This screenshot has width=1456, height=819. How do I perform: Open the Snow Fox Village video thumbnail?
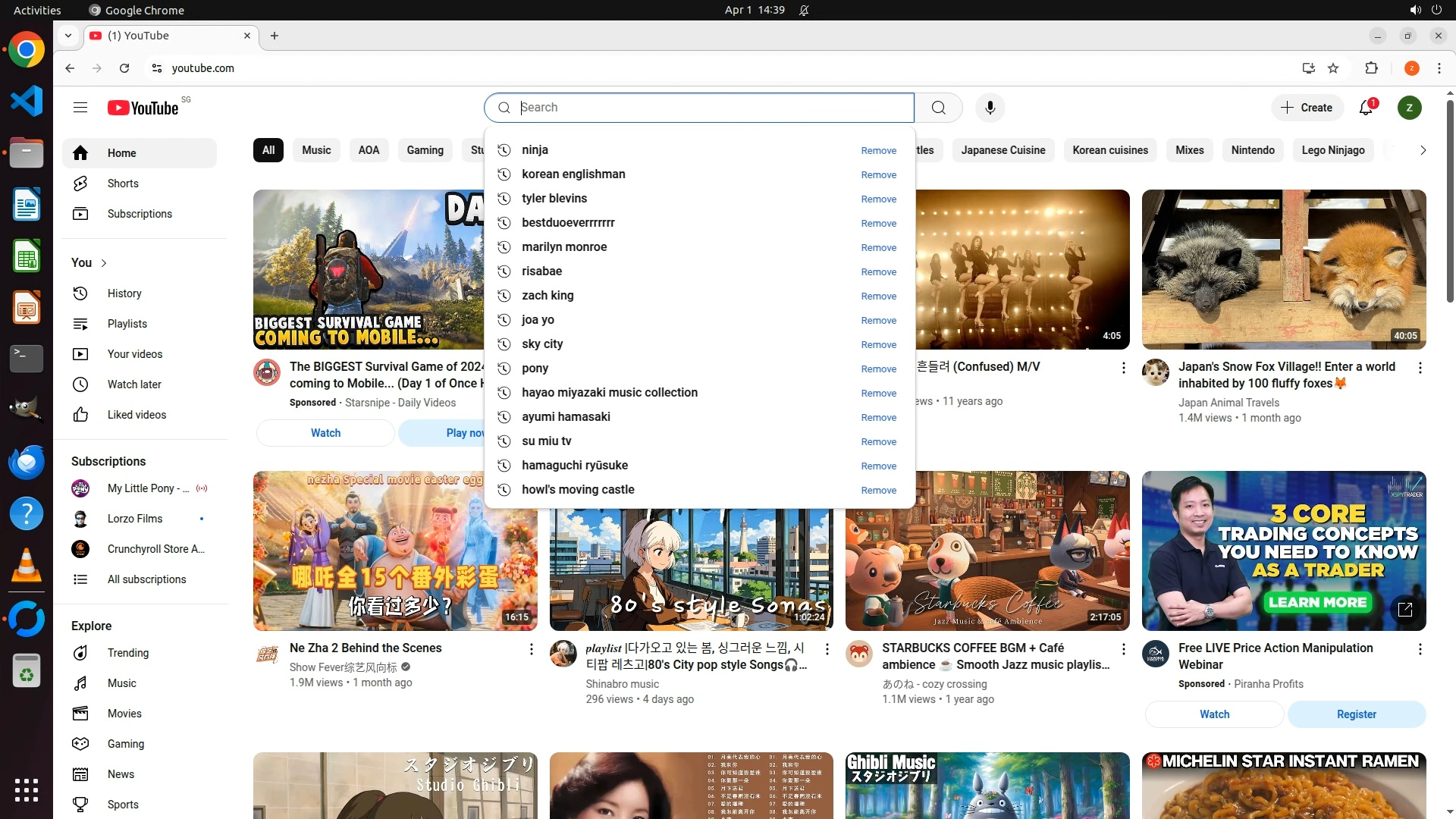1283,269
